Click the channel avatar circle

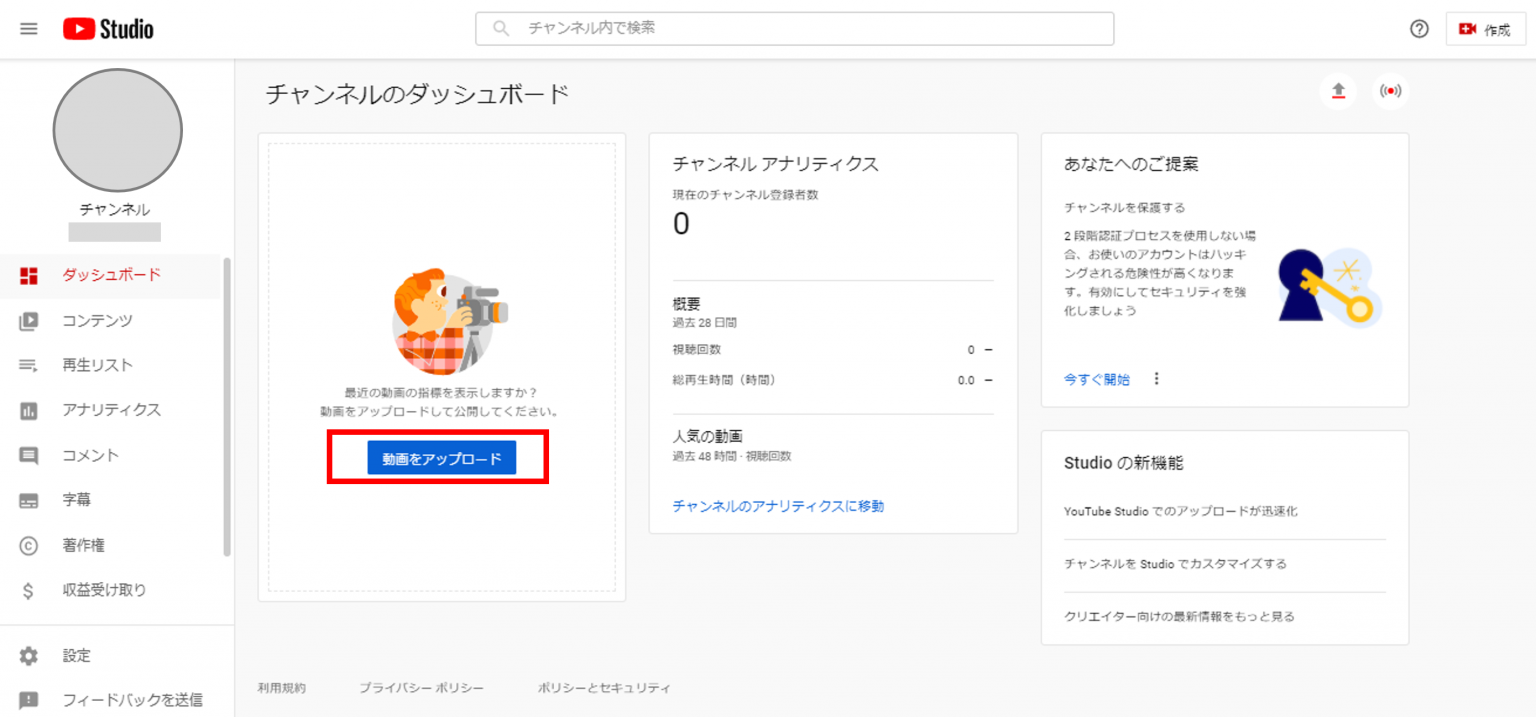[x=117, y=130]
